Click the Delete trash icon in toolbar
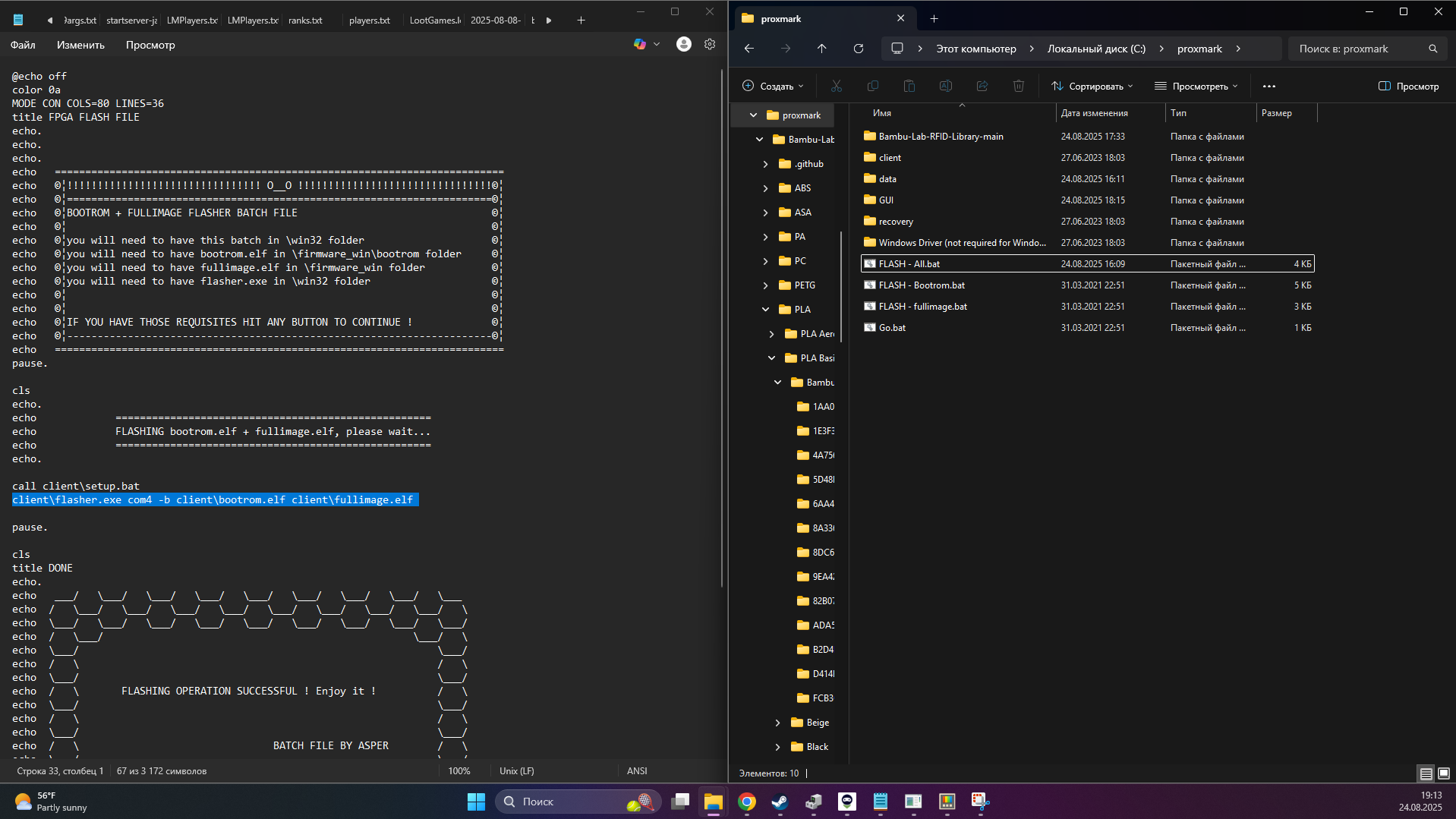This screenshot has height=819, width=1456. point(1018,86)
